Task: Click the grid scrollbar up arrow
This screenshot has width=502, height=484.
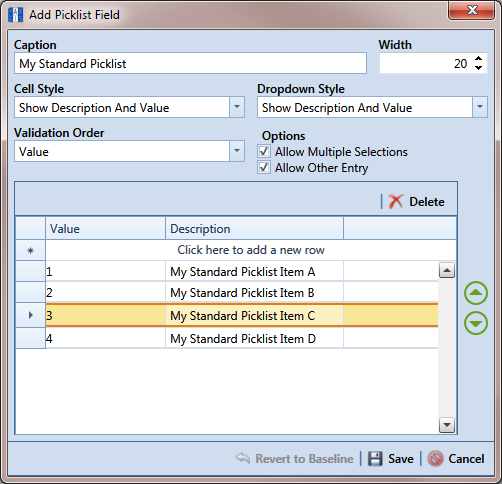Action: point(447,270)
